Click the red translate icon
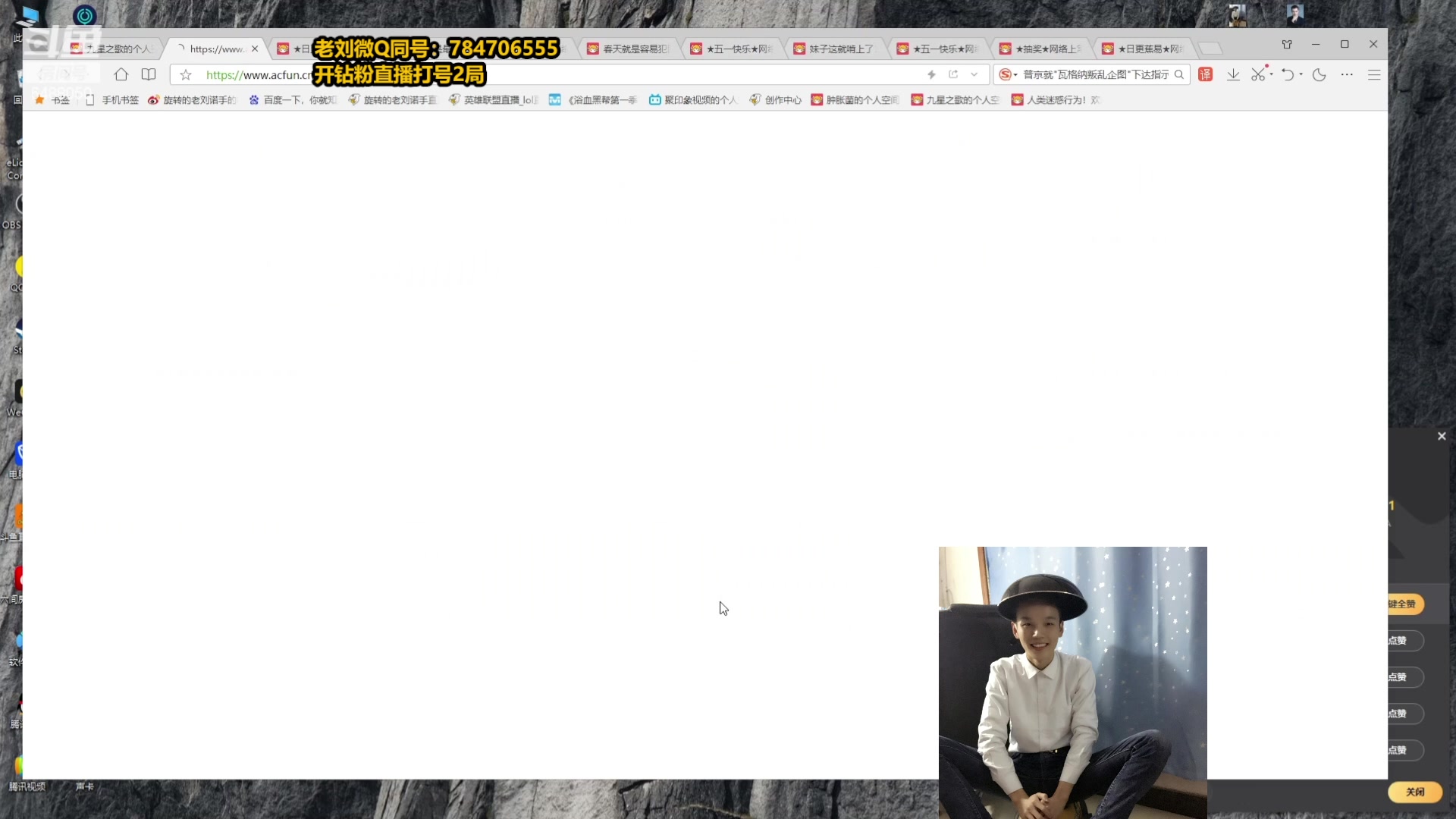Screen dimensions: 1456x819 click(x=1205, y=74)
